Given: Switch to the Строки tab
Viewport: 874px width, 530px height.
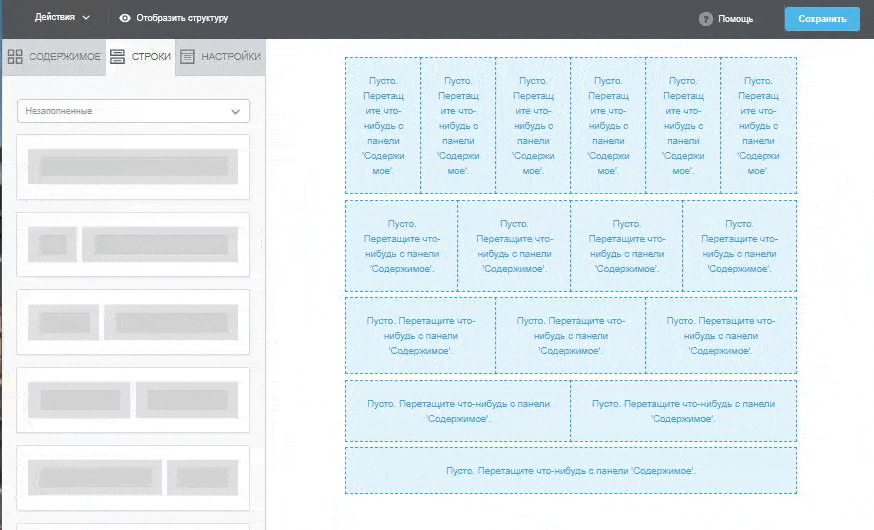Looking at the screenshot, I should pos(140,56).
